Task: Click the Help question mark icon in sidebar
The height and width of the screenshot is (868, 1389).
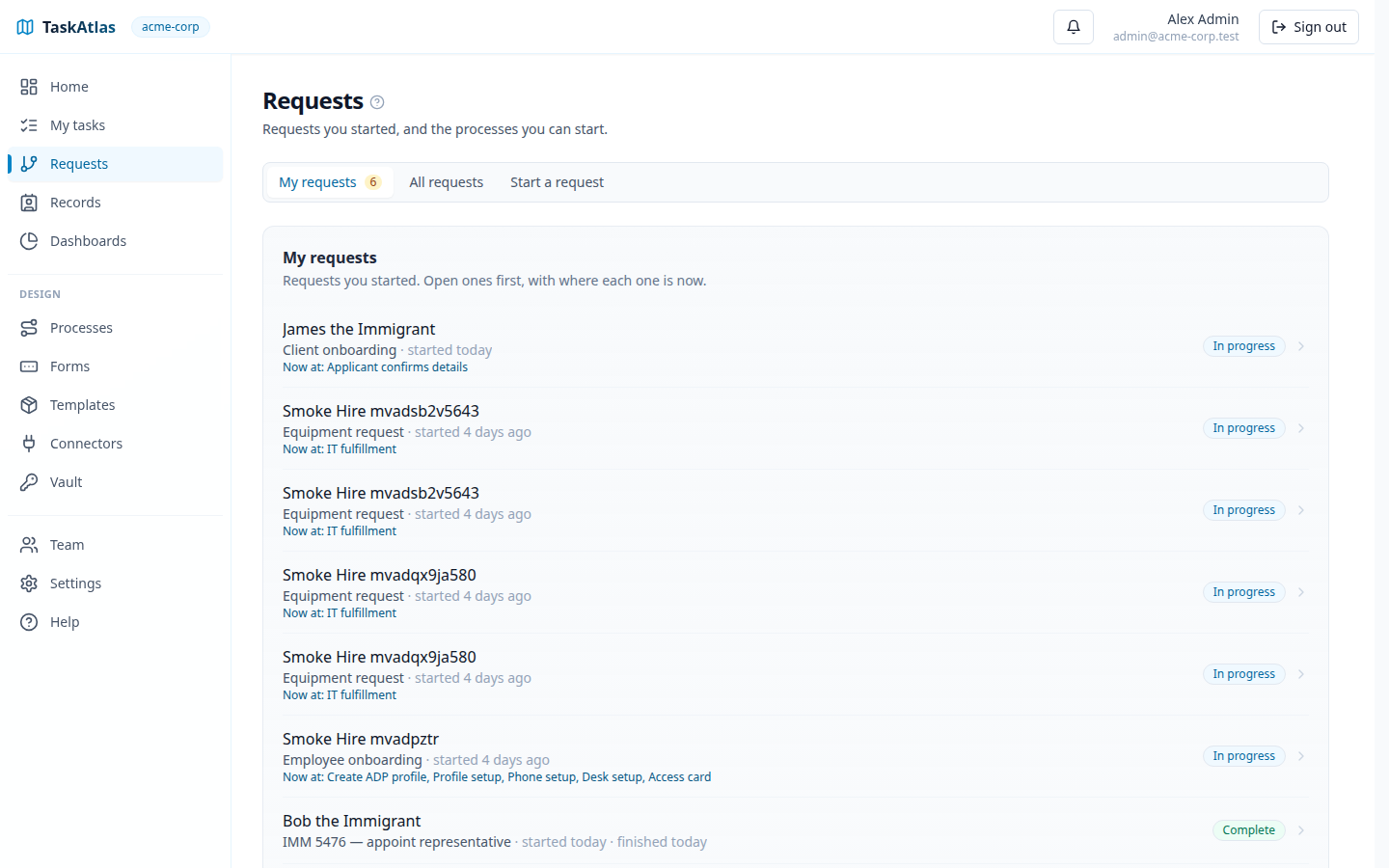Action: tap(29, 622)
